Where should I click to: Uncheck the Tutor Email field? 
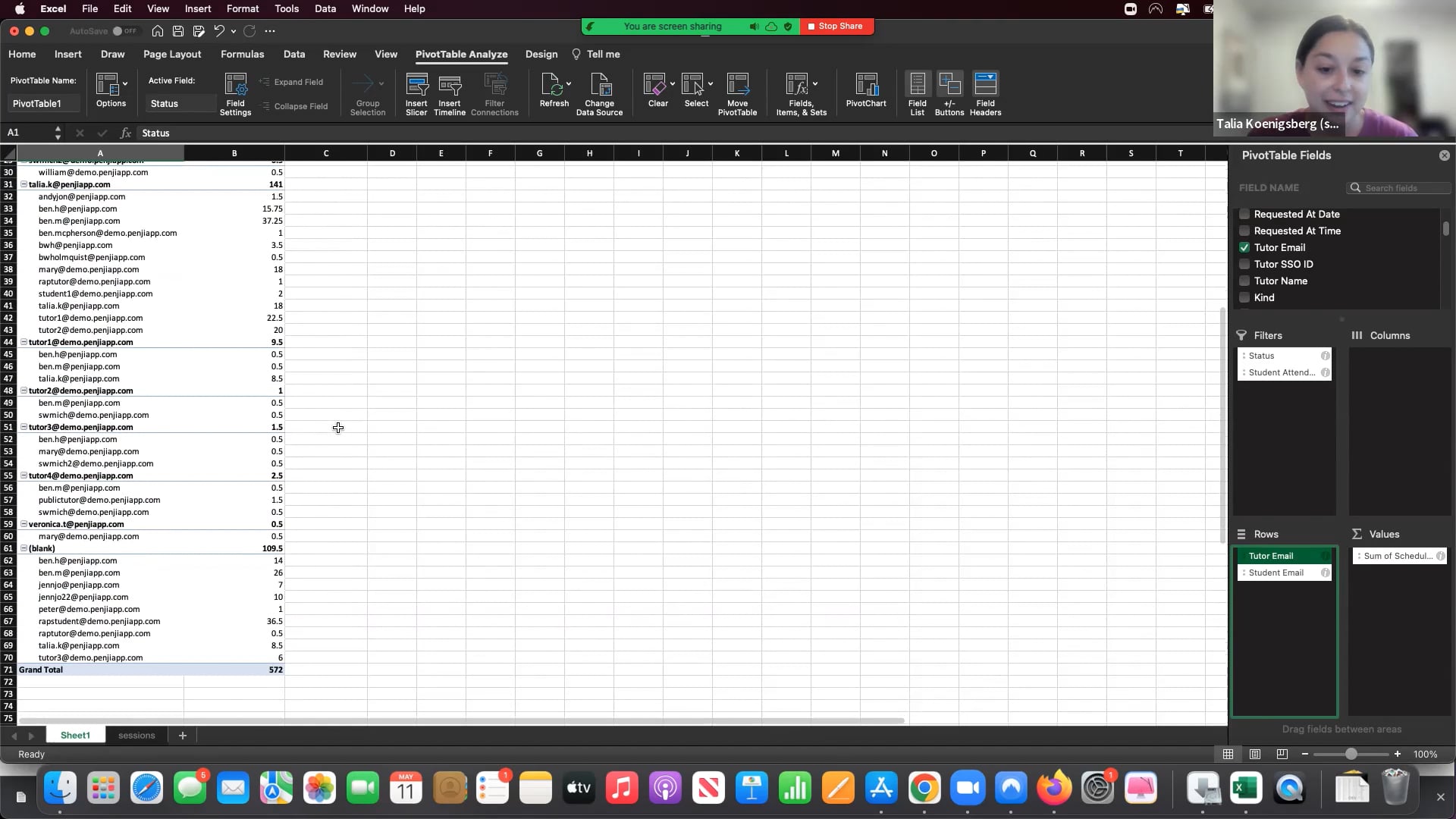click(x=1244, y=247)
